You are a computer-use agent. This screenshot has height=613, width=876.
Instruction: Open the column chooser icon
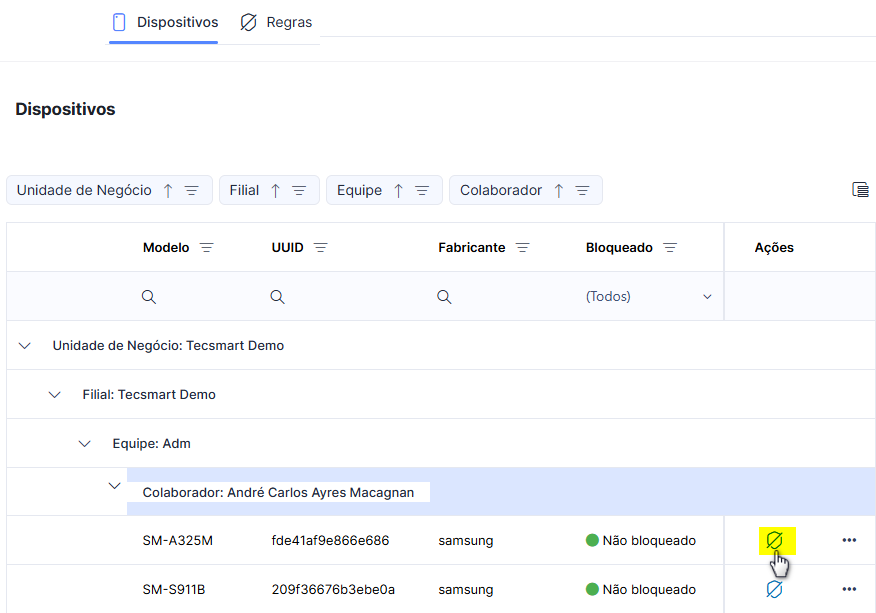(860, 190)
